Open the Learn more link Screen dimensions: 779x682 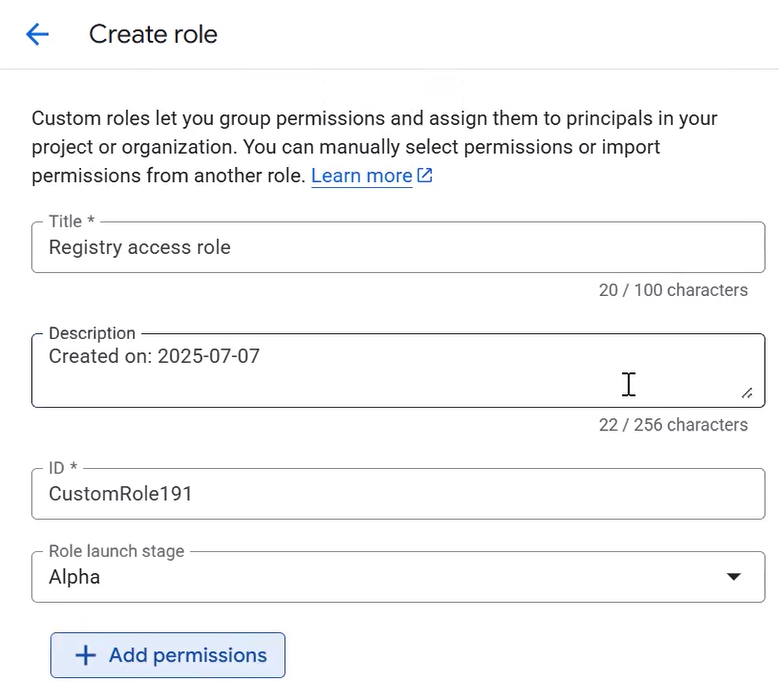pyautogui.click(x=361, y=176)
